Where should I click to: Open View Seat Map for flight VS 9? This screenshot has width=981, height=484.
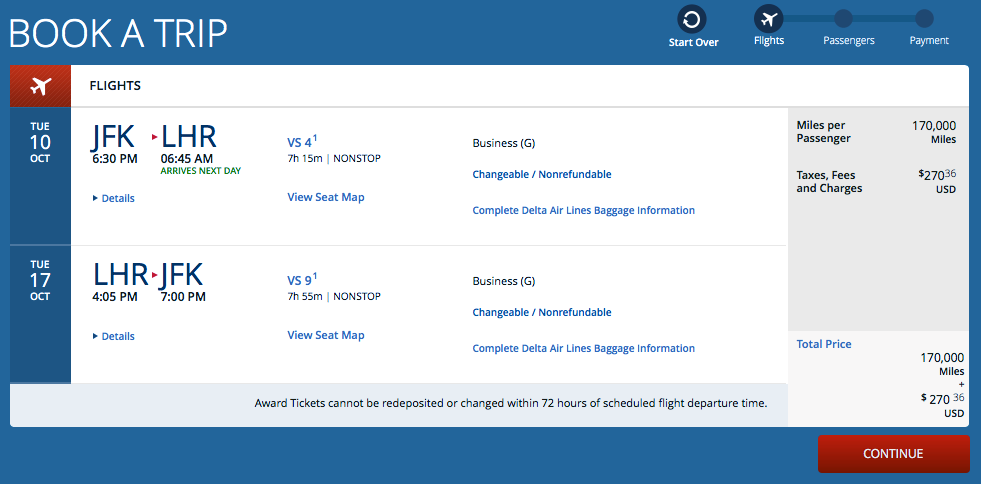pyautogui.click(x=326, y=335)
